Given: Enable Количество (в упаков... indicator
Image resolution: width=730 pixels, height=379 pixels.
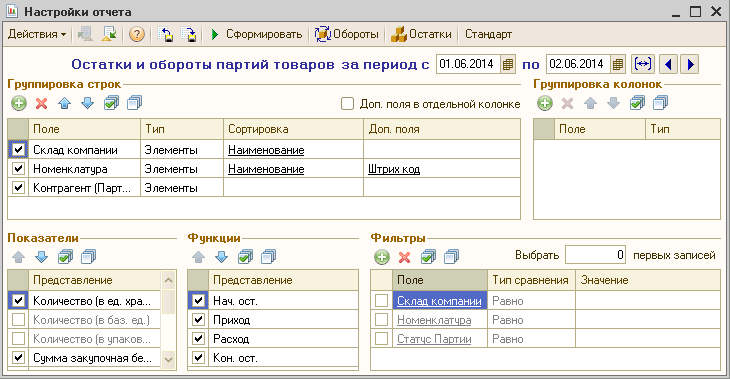Looking at the screenshot, I should 18,338.
